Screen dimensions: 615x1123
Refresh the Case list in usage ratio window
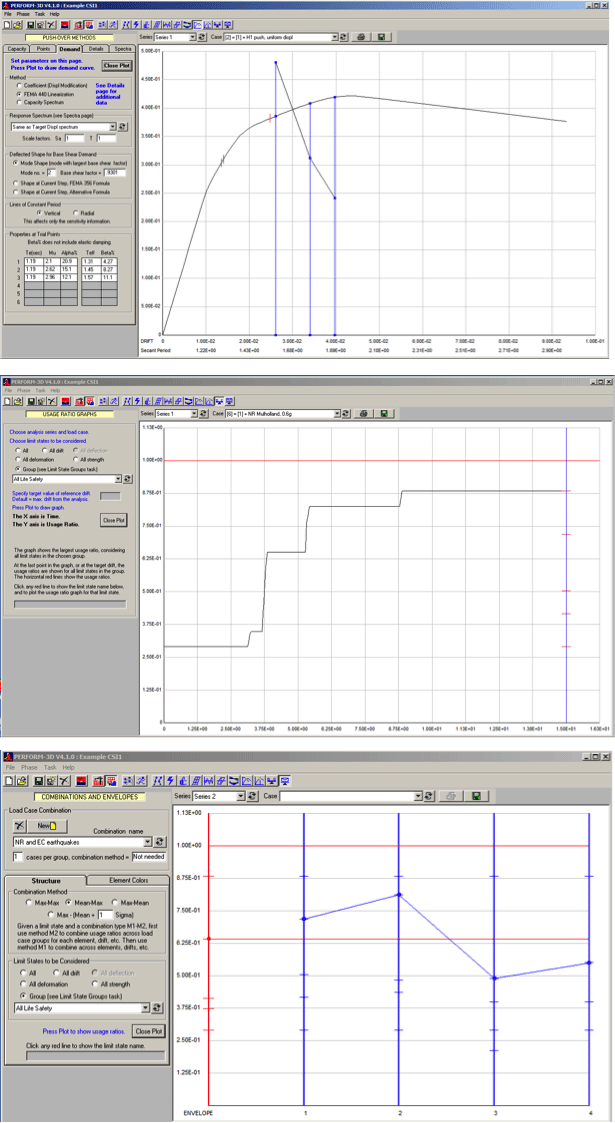[x=345, y=413]
